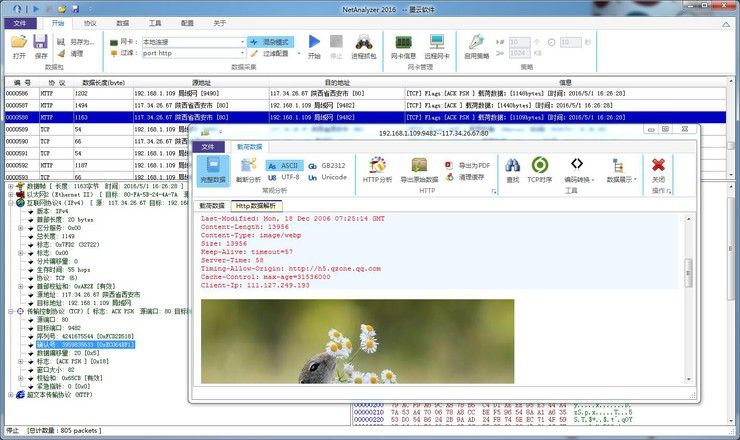Screen dimensions: 740x440
Task: Click the 截断分析 analysis icon in popup
Action: [x=248, y=171]
